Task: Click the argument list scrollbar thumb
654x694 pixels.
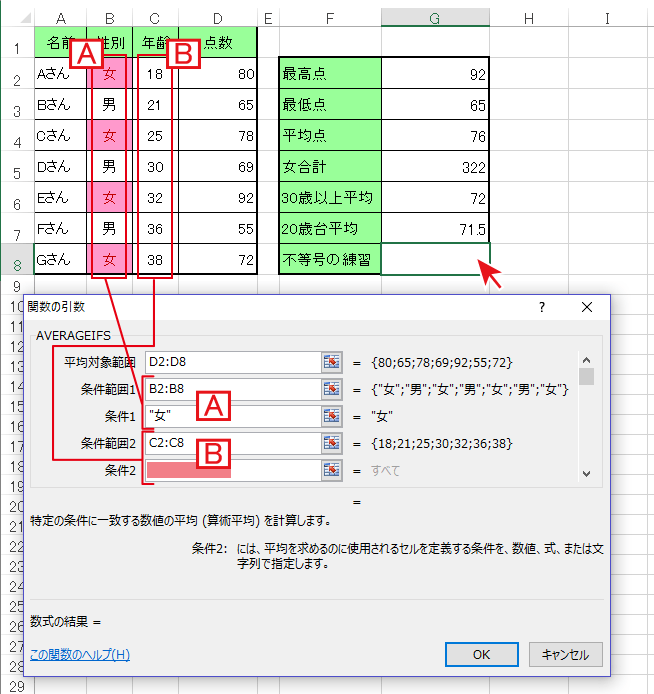Action: point(587,377)
